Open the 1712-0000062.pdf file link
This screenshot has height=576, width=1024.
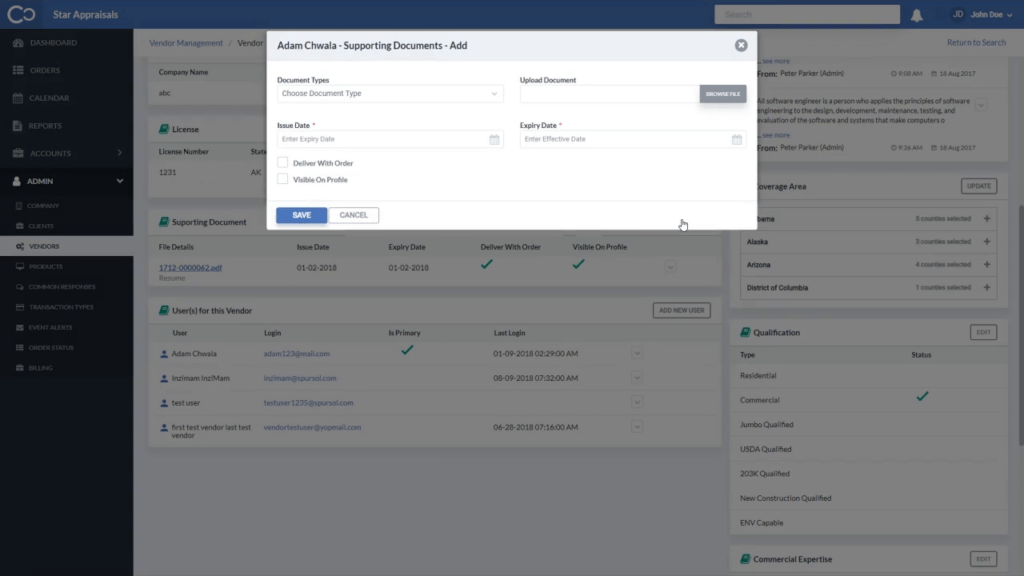[190, 267]
